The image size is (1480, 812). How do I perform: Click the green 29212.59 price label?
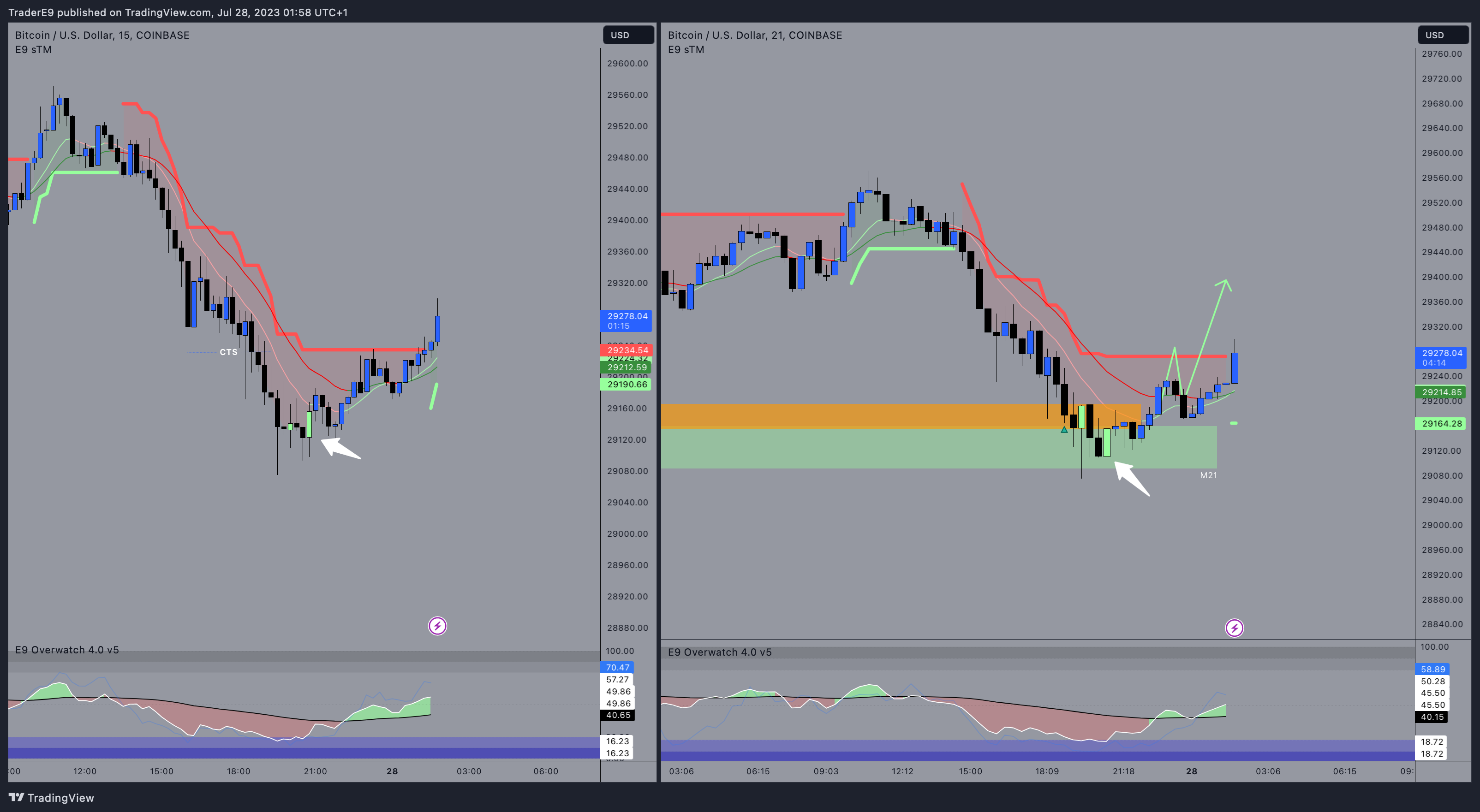[x=626, y=367]
